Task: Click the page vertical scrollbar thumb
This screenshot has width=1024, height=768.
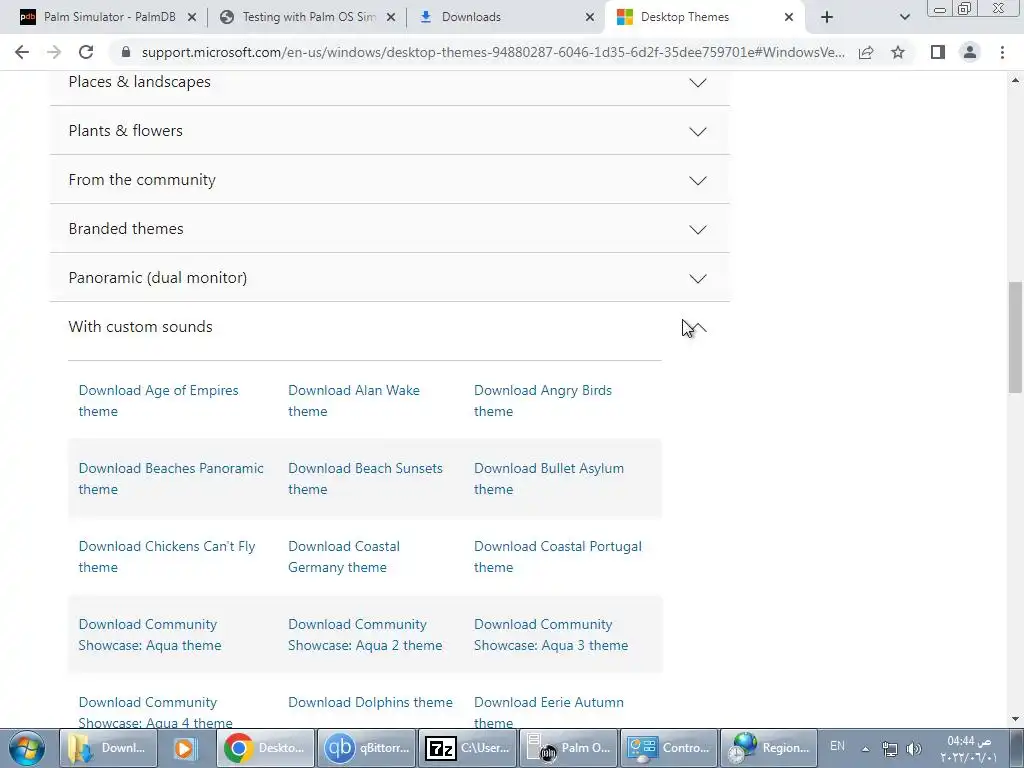Action: pyautogui.click(x=1015, y=337)
